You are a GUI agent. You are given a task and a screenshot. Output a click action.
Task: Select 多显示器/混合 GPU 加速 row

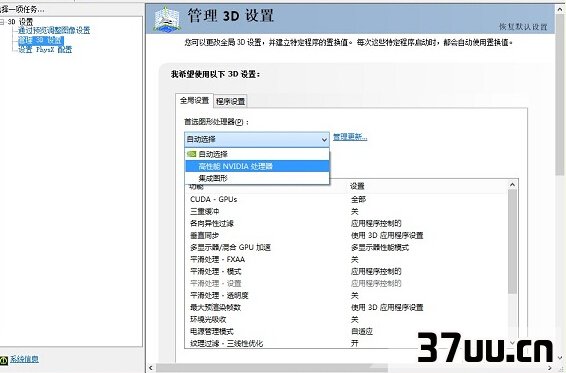click(x=347, y=247)
